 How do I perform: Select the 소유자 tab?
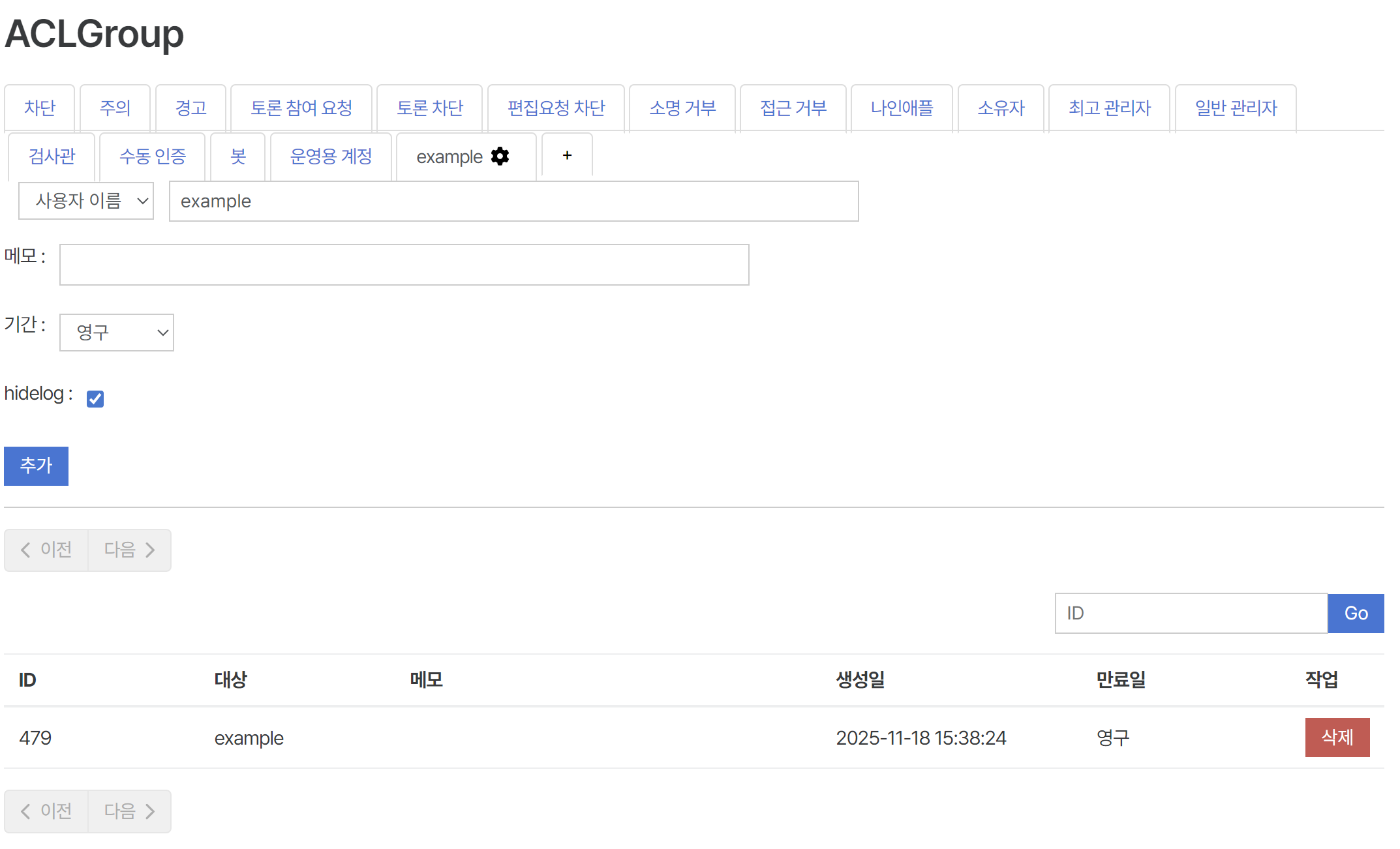click(1000, 108)
